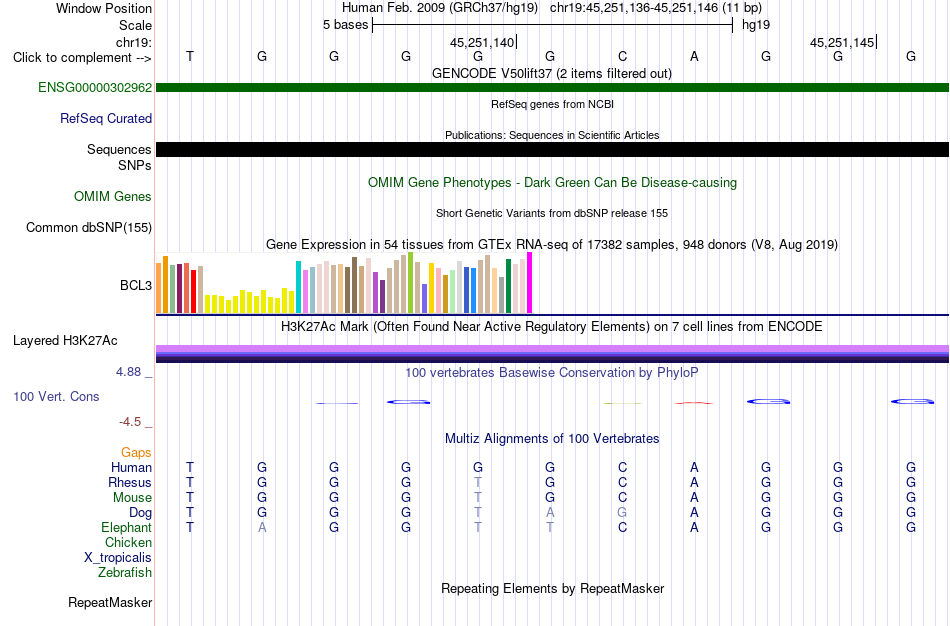
Task: Click the hg19 label beside scale bar
Action: coord(756,25)
